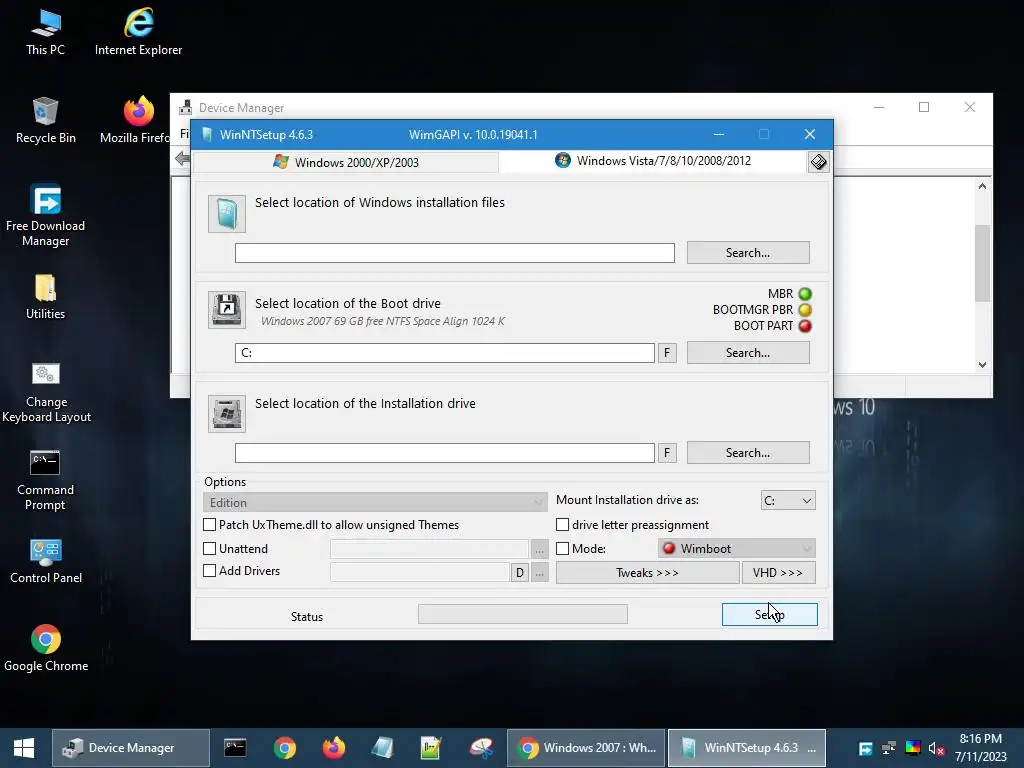Click the WinNTSetup settings icon beside tabs
1024x768 pixels.
pos(818,161)
